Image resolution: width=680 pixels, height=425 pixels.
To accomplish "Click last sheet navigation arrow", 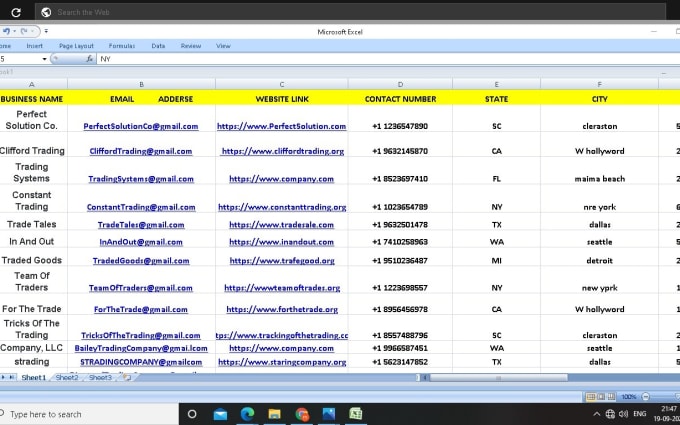I will pyautogui.click(x=11, y=377).
